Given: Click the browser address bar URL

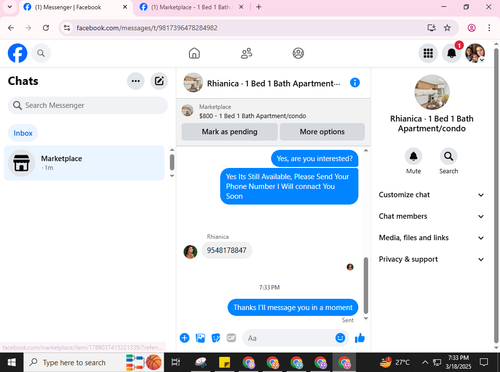Looking at the screenshot, I should (147, 28).
